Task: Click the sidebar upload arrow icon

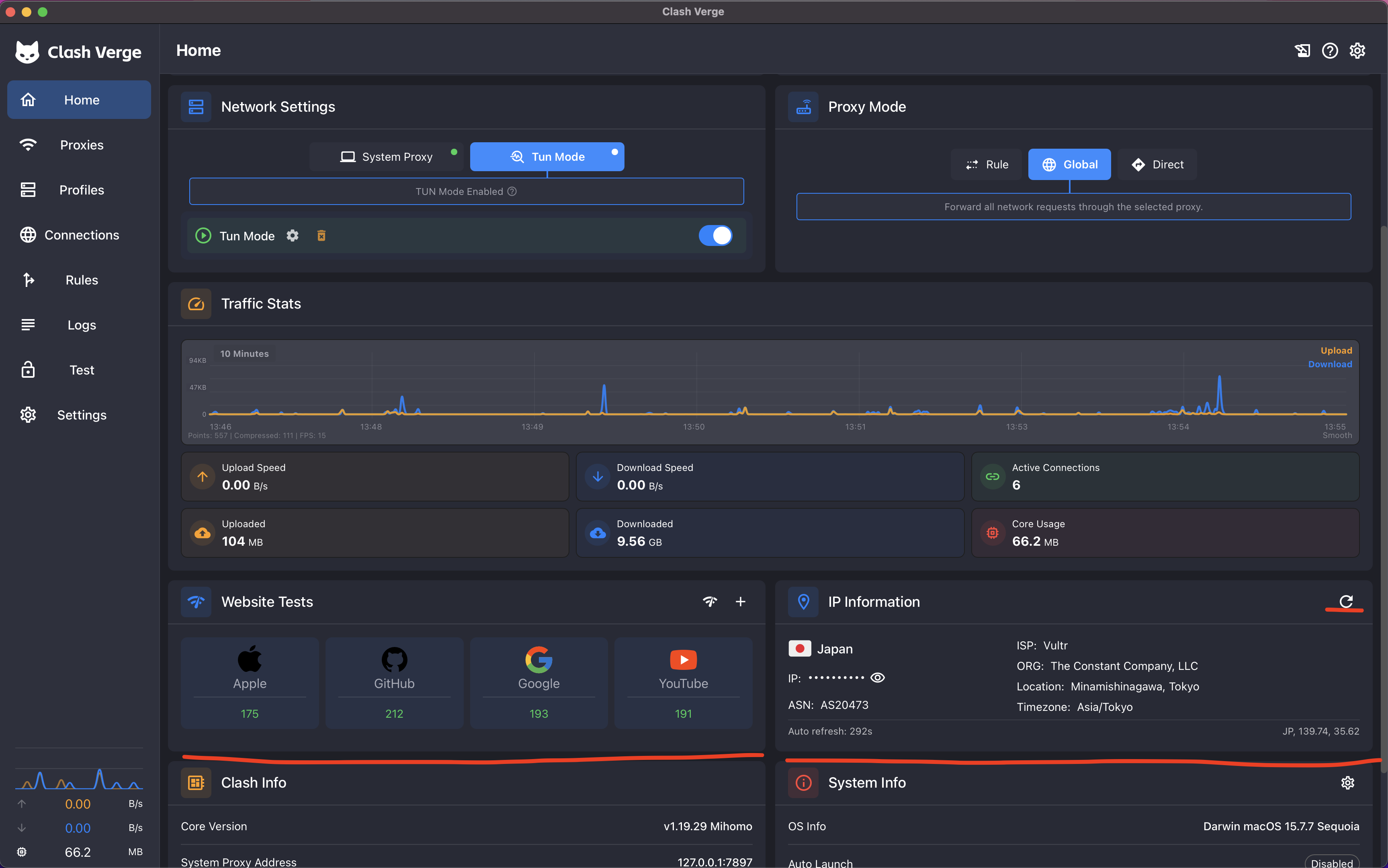Action: coord(21,804)
